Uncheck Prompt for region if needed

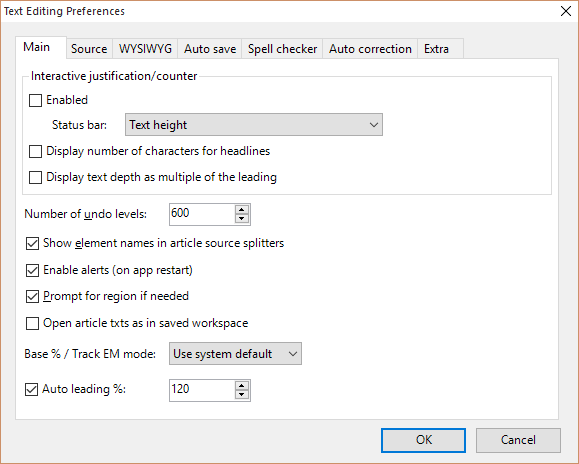pos(32,296)
